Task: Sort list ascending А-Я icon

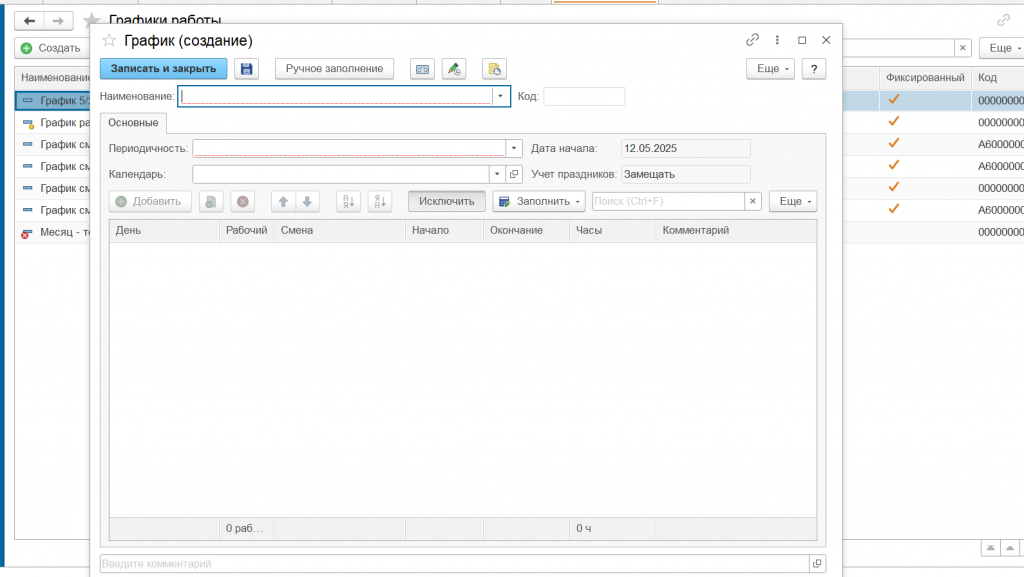Action: tap(348, 201)
